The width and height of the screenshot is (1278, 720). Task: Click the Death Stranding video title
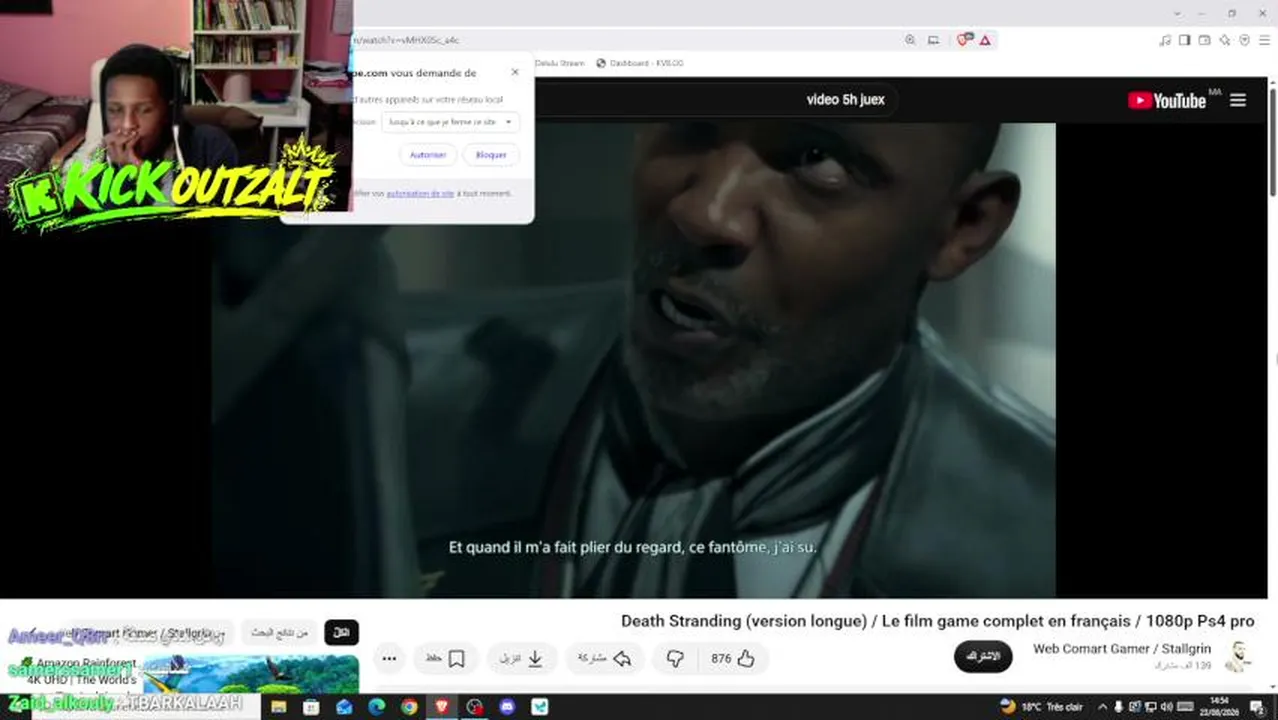[937, 621]
